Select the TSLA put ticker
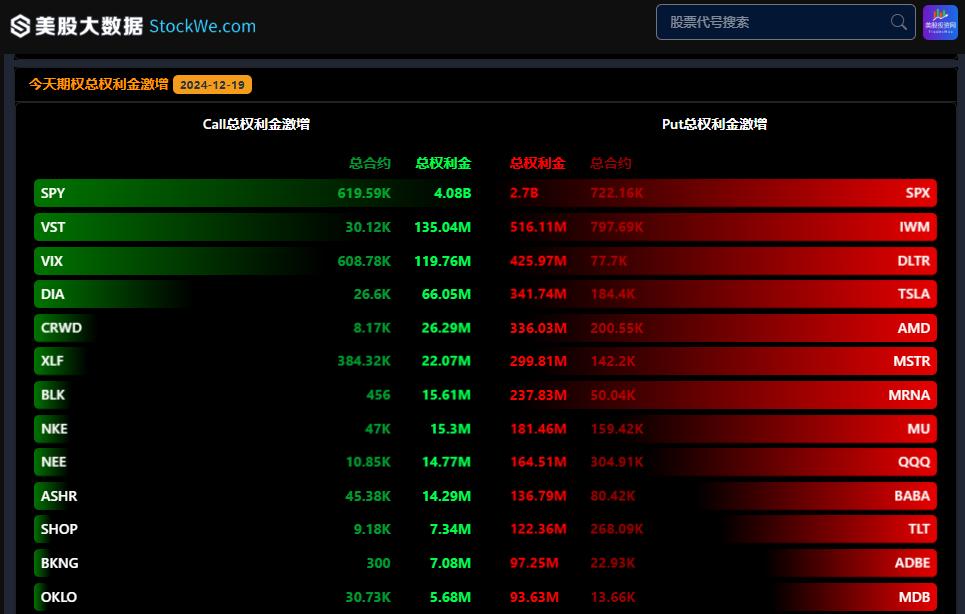This screenshot has height=614, width=965. tap(914, 294)
